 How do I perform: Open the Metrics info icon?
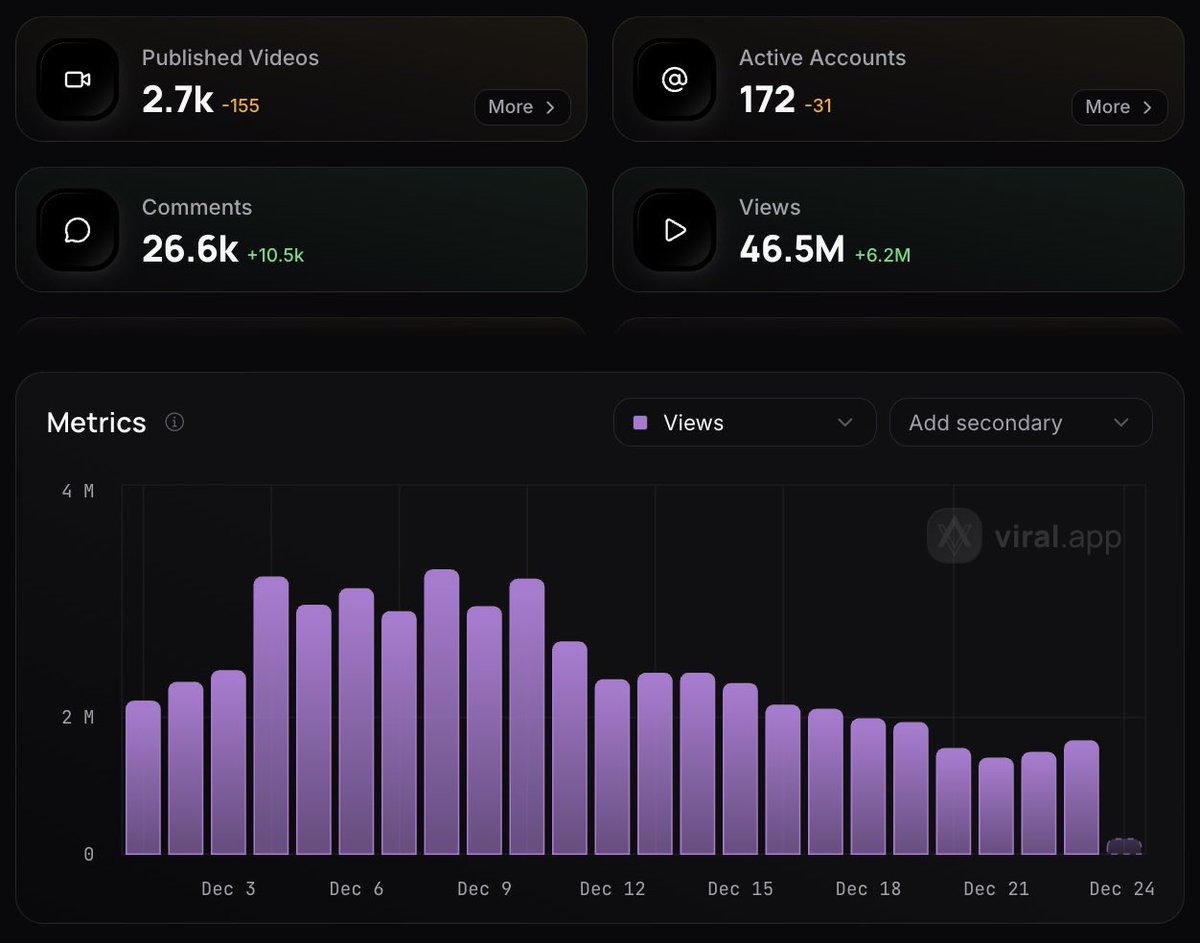coord(174,422)
